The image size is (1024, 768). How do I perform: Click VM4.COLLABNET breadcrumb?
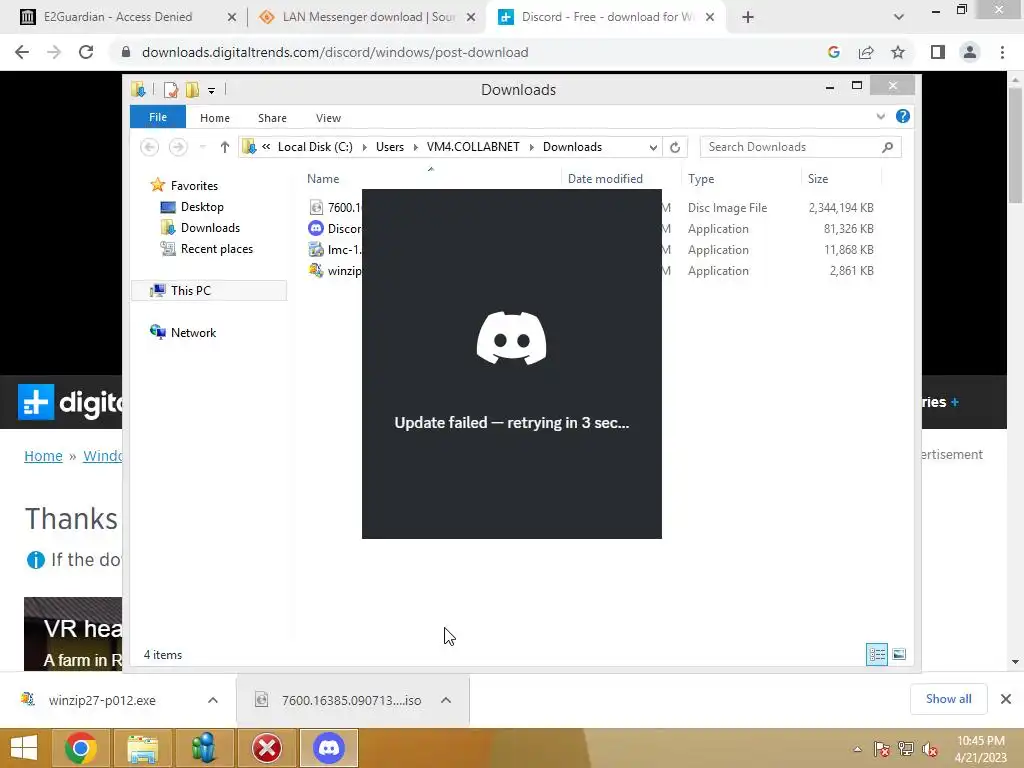pos(473,147)
